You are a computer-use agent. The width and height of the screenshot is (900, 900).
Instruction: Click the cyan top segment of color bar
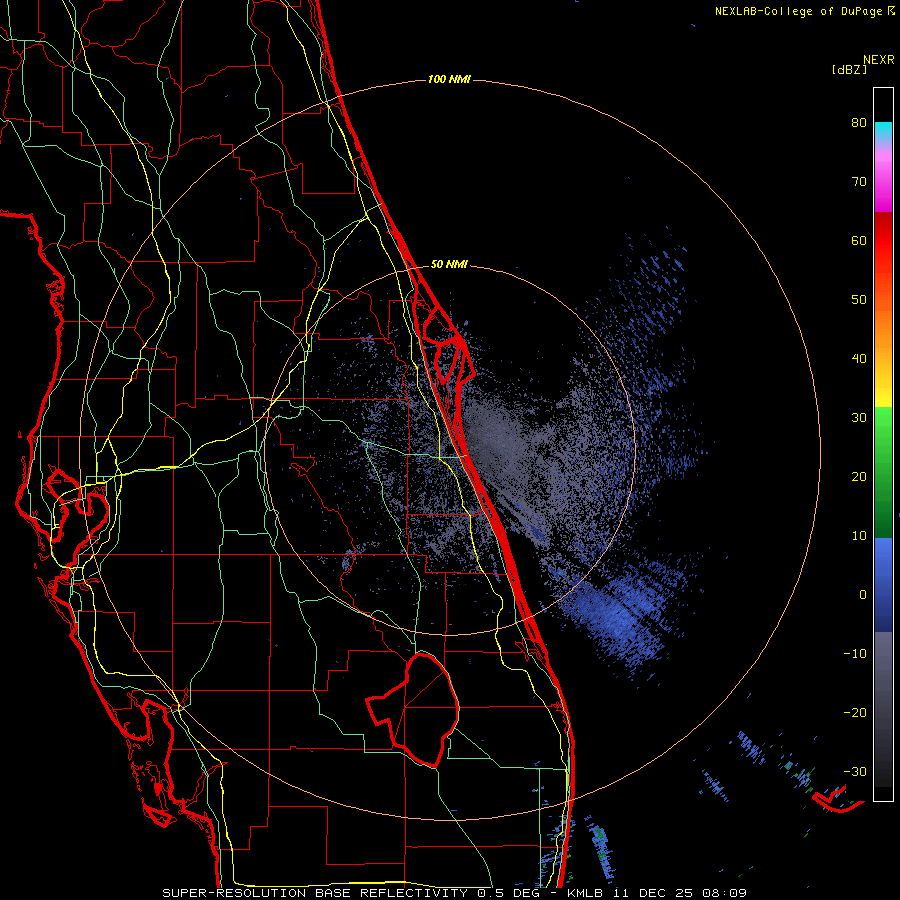point(883,132)
